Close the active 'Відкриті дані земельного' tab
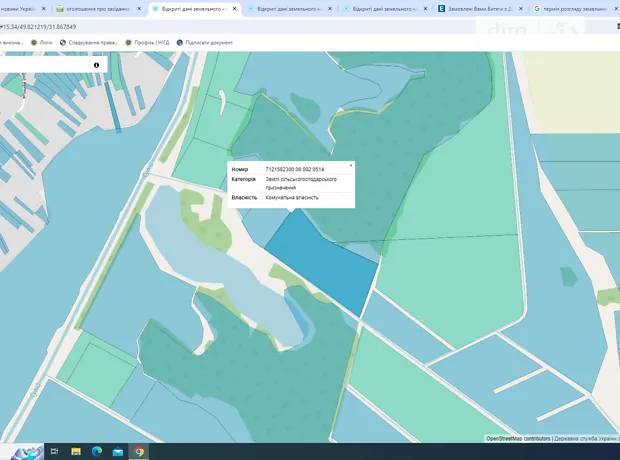Screen dimensions: 620x460 234,8
